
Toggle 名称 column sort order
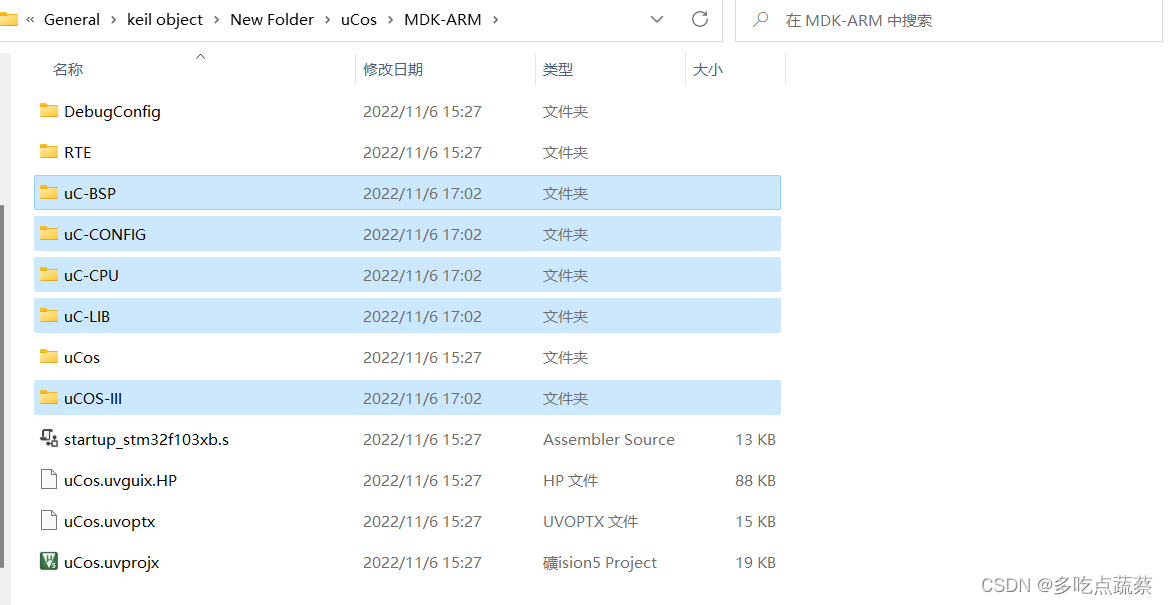pos(67,69)
